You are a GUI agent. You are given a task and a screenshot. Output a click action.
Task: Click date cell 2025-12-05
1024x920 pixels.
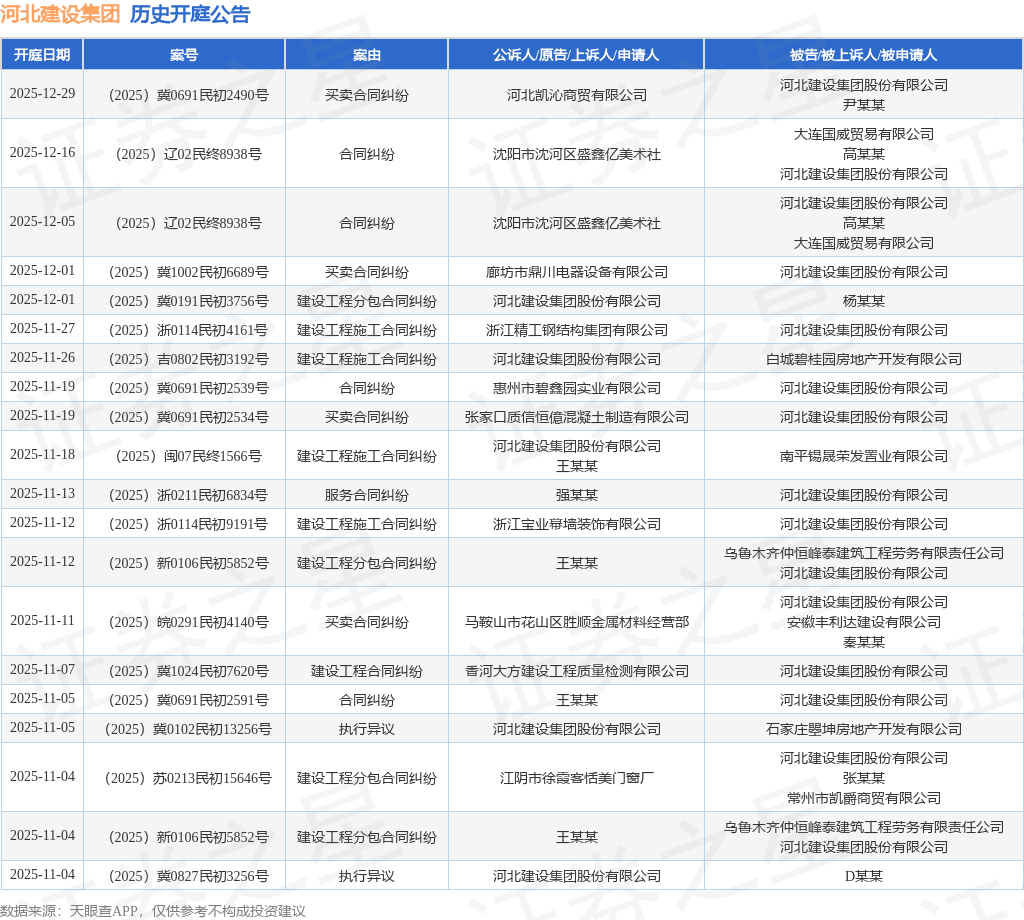point(42,221)
